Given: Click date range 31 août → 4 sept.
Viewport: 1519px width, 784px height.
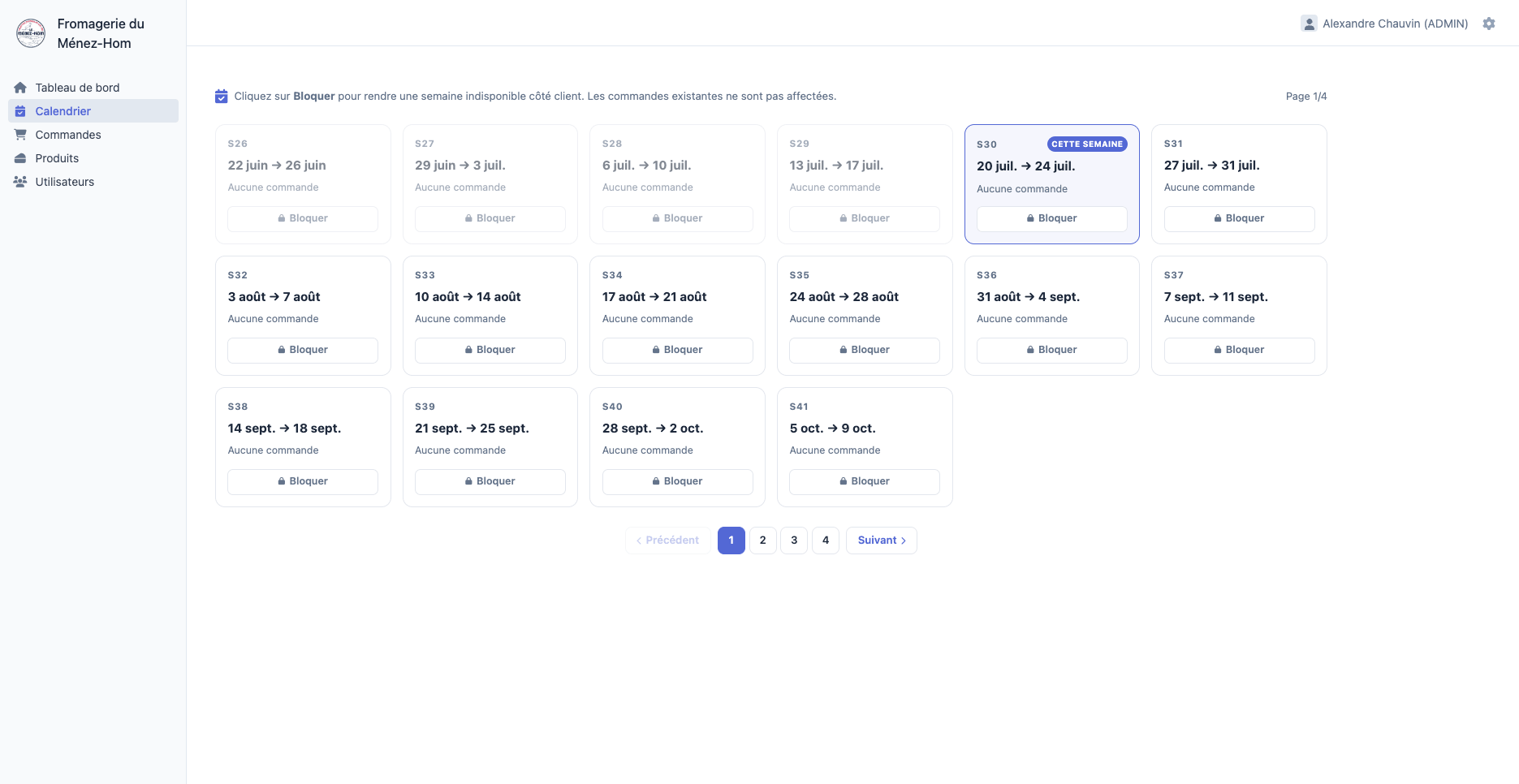Looking at the screenshot, I should point(1029,297).
